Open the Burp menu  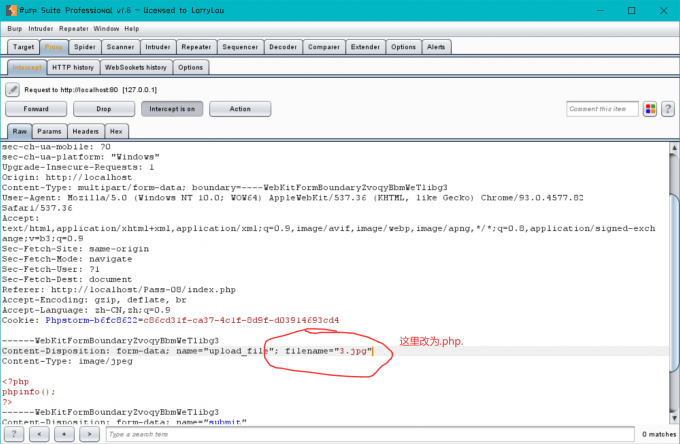click(x=15, y=29)
